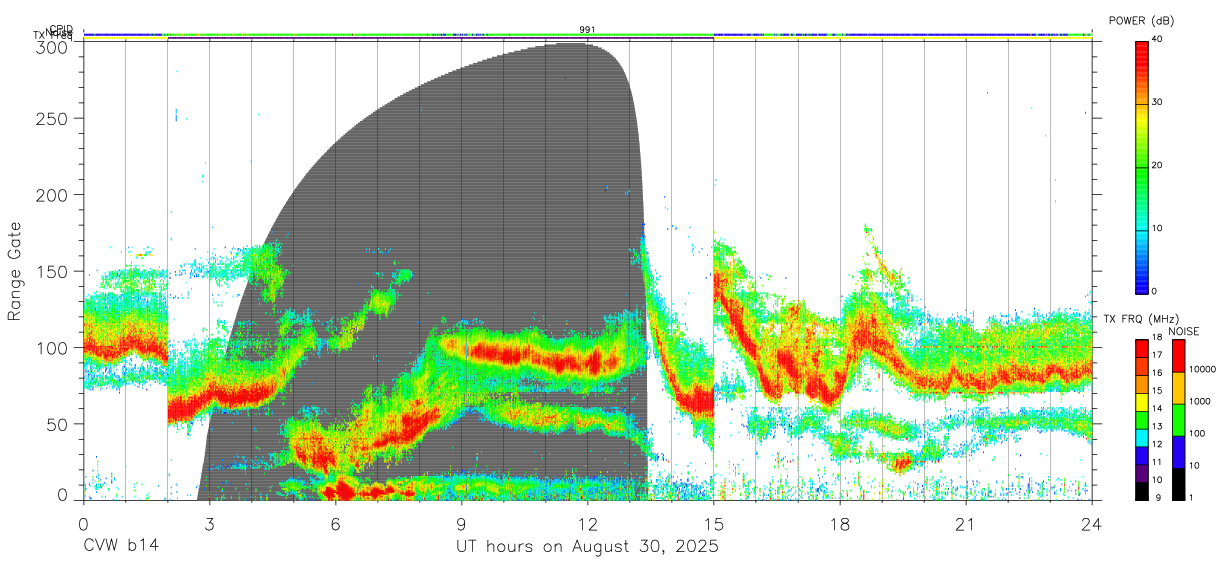Click the 100 label on NOISE scale

point(1196,434)
